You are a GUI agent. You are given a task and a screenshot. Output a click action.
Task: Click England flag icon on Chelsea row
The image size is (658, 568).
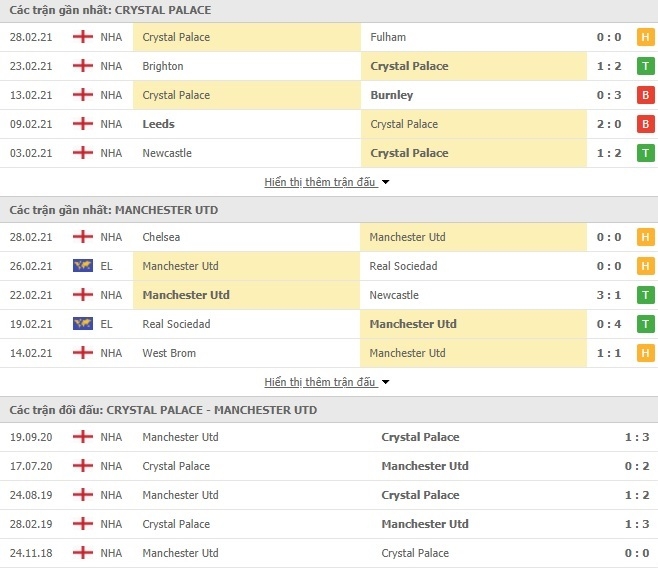pyautogui.click(x=83, y=237)
